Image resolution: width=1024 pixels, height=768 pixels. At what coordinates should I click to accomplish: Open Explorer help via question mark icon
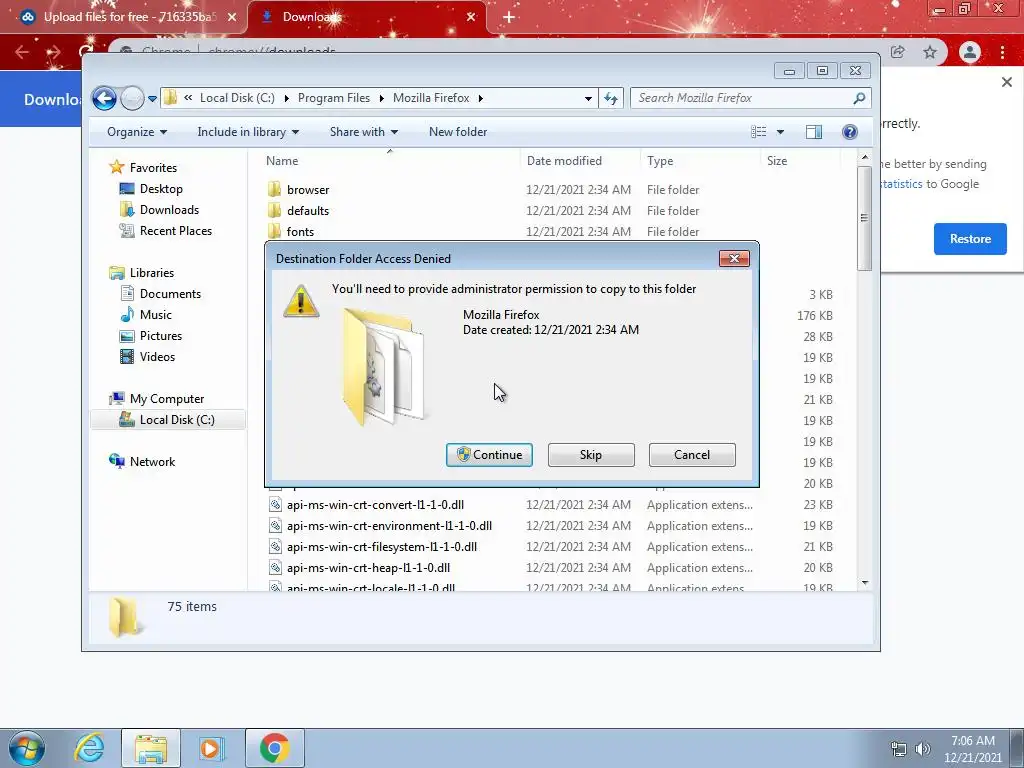(850, 132)
